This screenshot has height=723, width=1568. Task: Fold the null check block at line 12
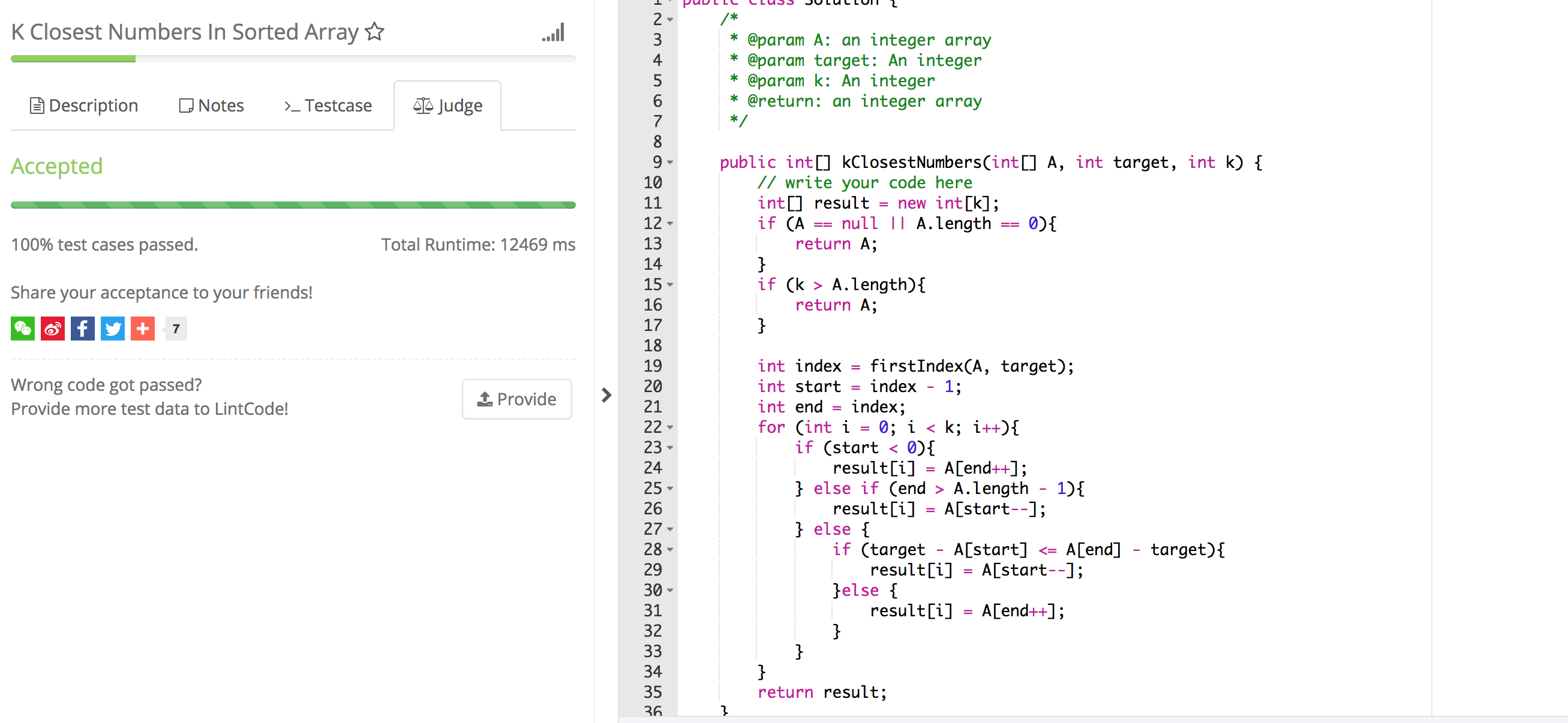point(670,224)
